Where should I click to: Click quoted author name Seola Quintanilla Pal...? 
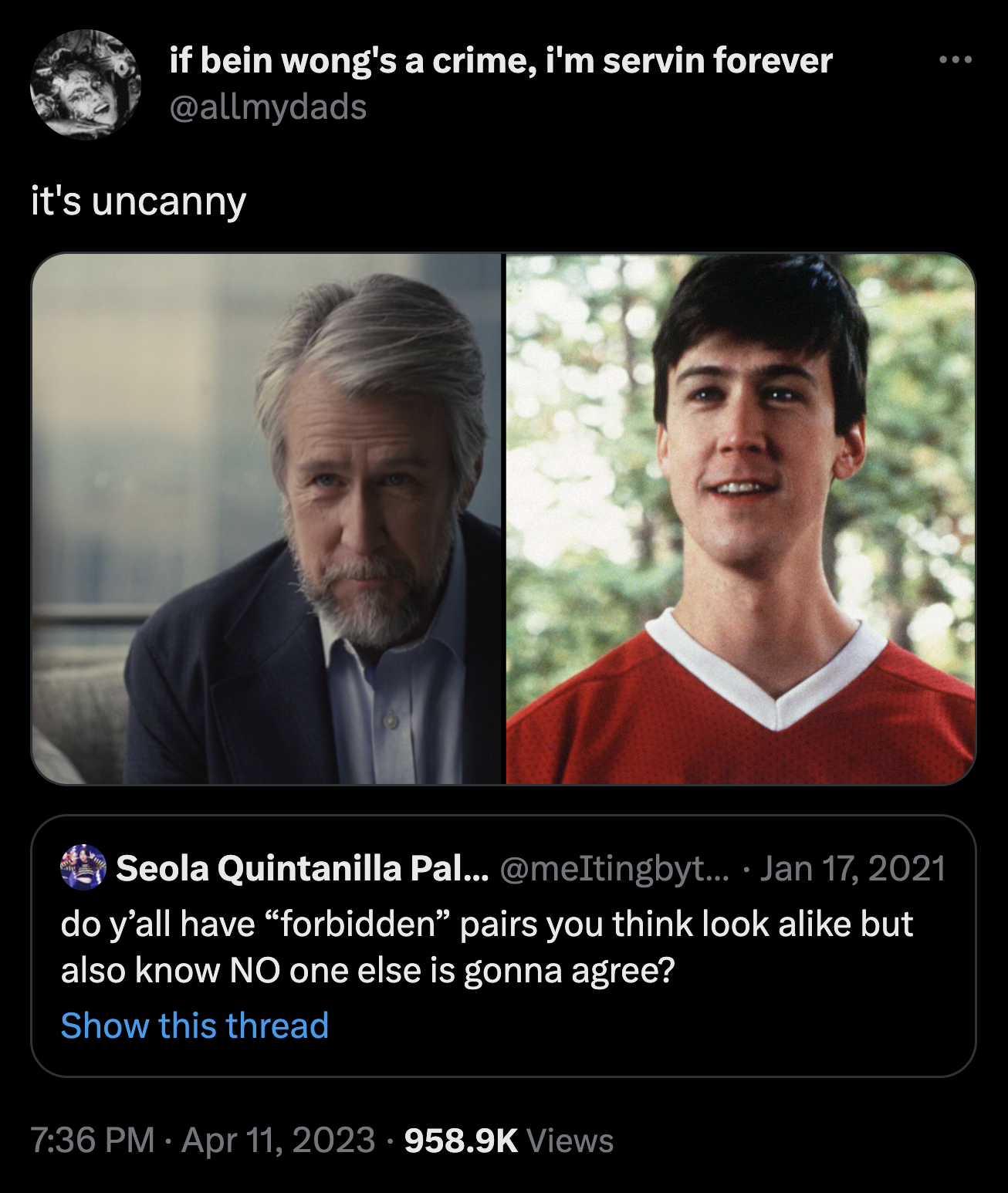coord(302,868)
